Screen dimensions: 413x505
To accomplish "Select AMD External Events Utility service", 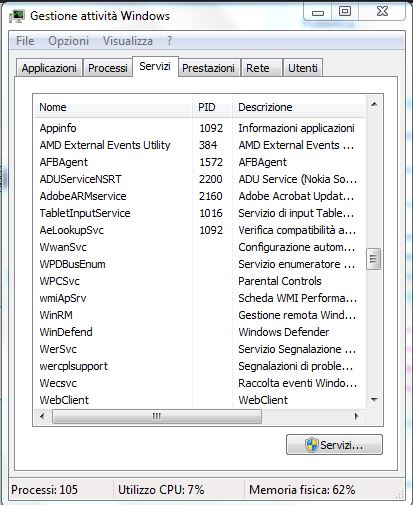I will [x=105, y=145].
